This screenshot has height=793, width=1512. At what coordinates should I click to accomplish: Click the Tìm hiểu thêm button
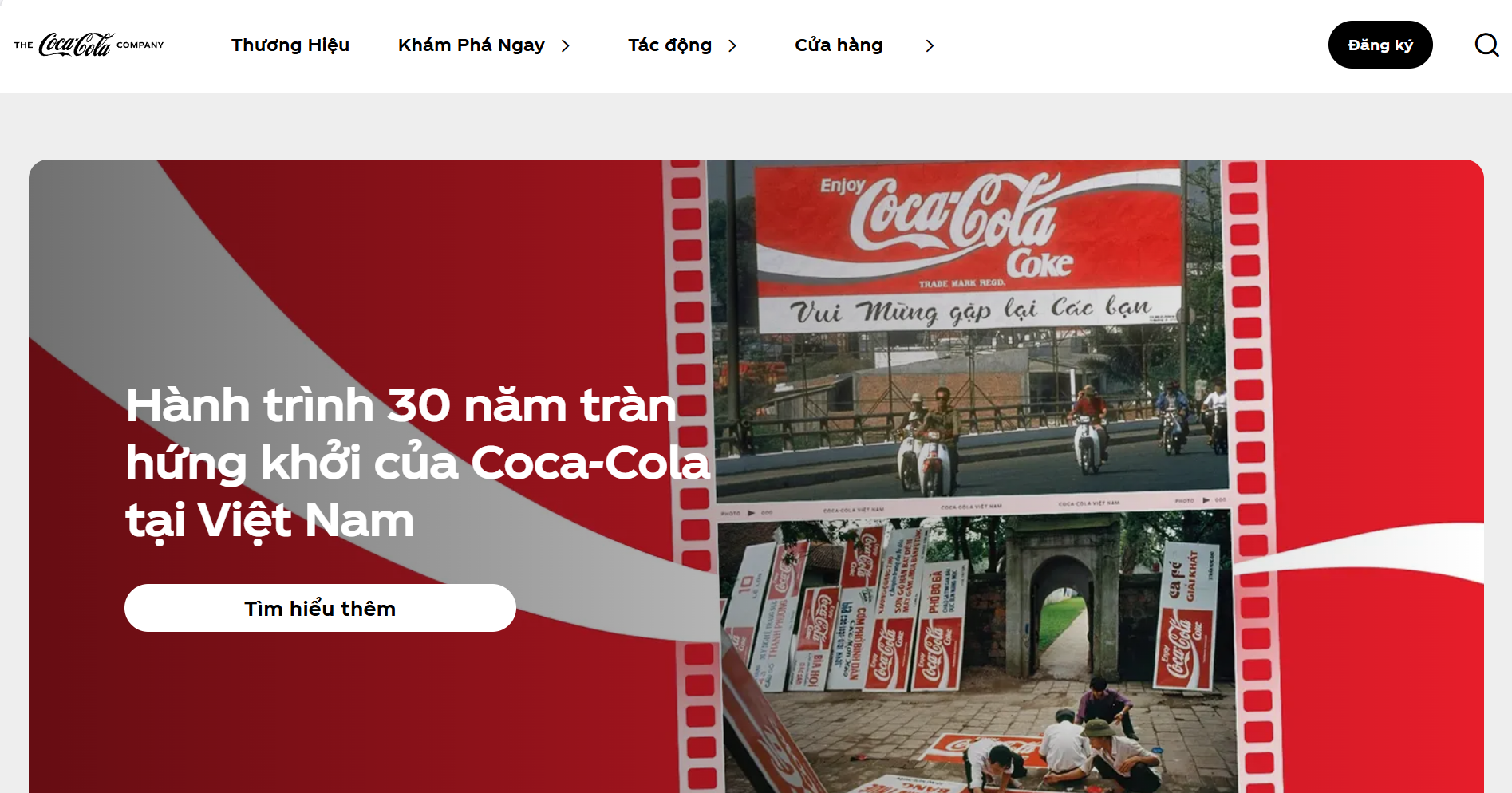pyautogui.click(x=320, y=608)
